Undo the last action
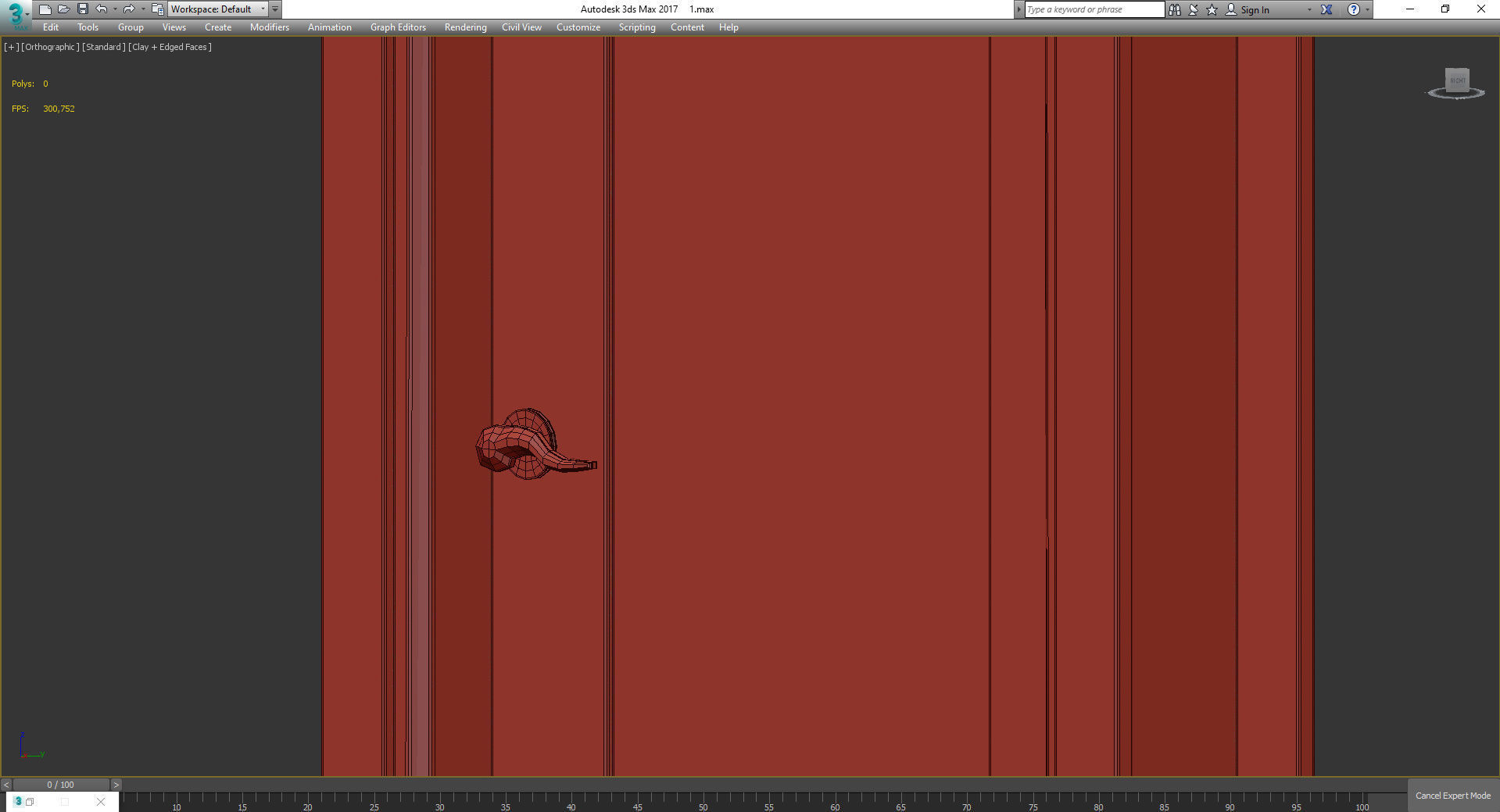The height and width of the screenshot is (812, 1500). coord(102,9)
